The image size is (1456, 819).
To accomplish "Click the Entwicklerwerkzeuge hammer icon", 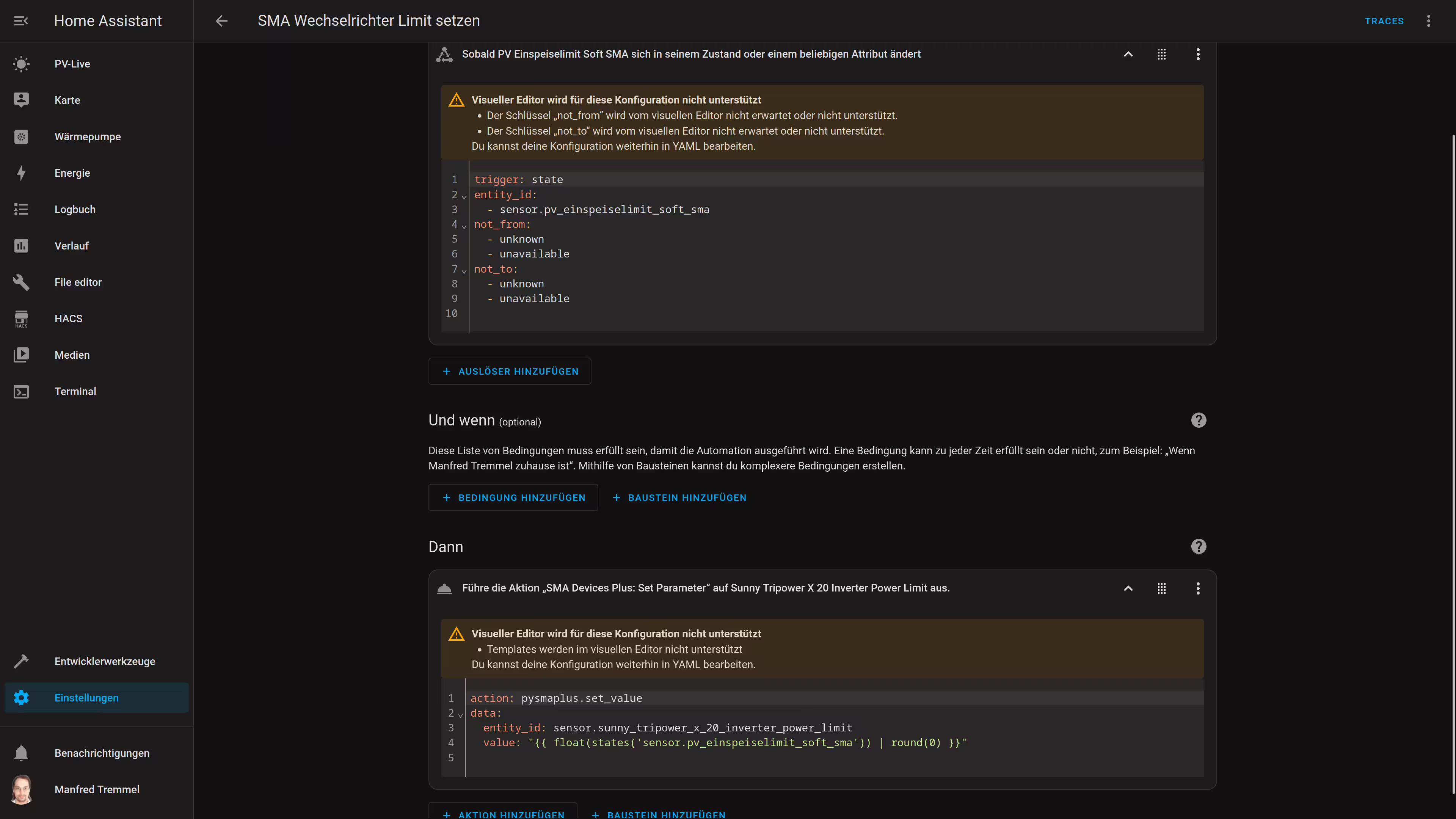I will click(x=21, y=661).
